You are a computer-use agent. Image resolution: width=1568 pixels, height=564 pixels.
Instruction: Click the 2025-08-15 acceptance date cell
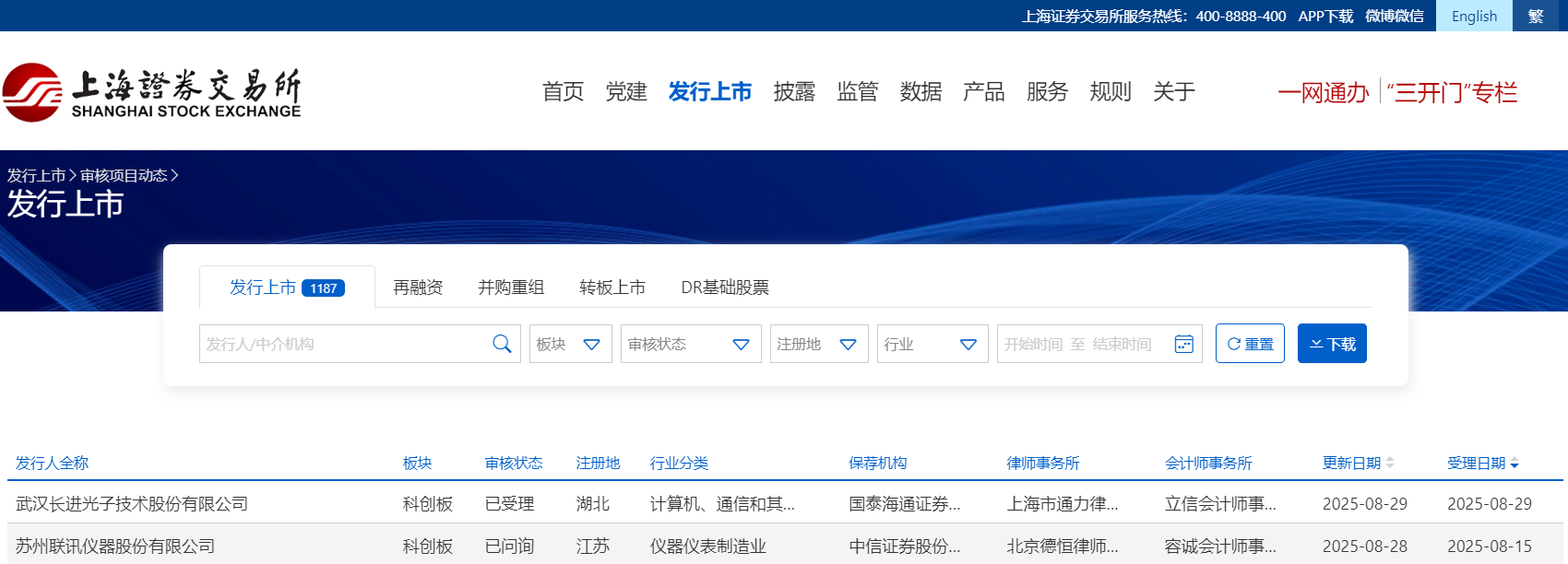1490,546
